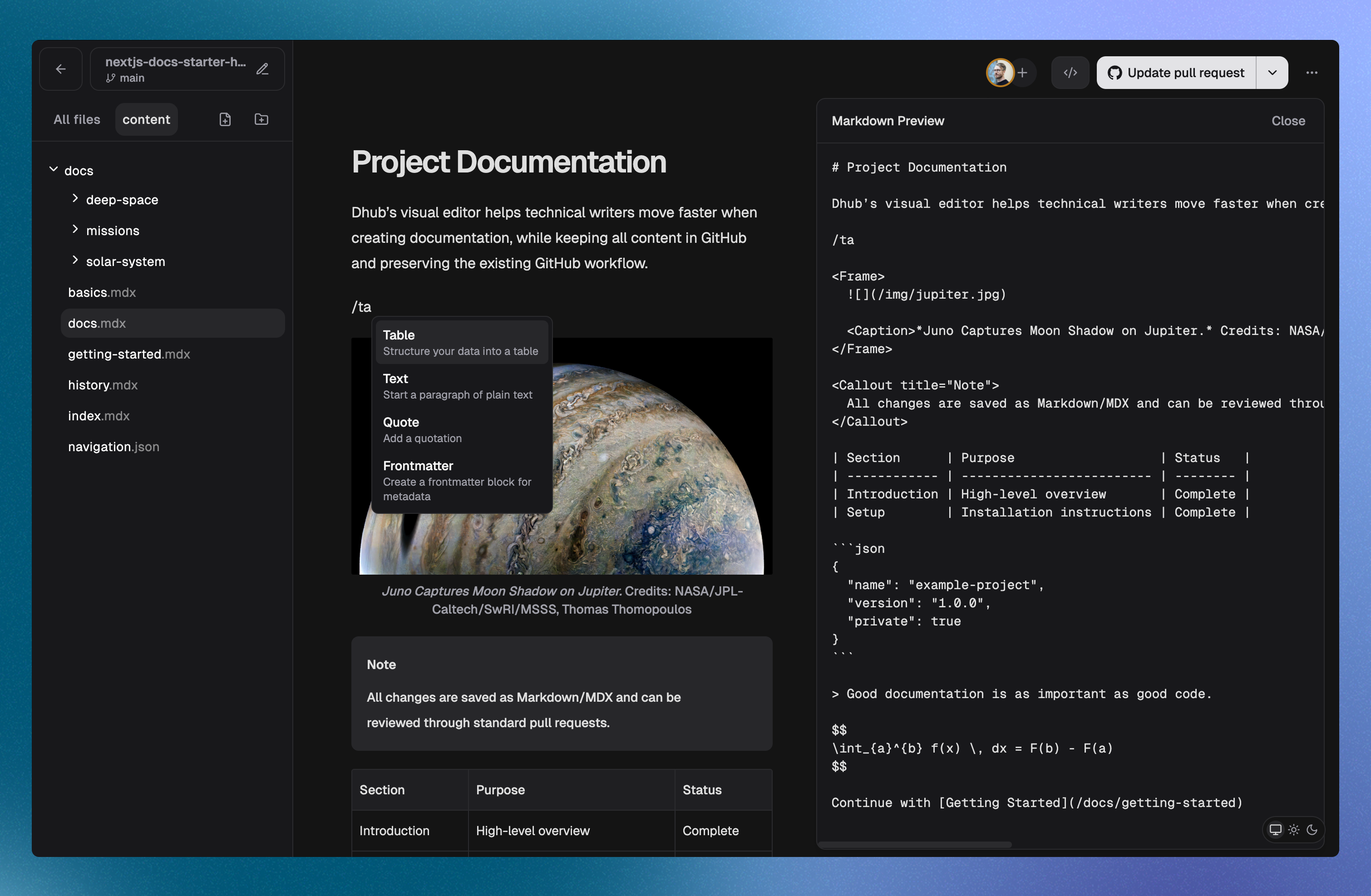Switch to system theme mode
Image resolution: width=1371 pixels, height=896 pixels.
point(1275,830)
